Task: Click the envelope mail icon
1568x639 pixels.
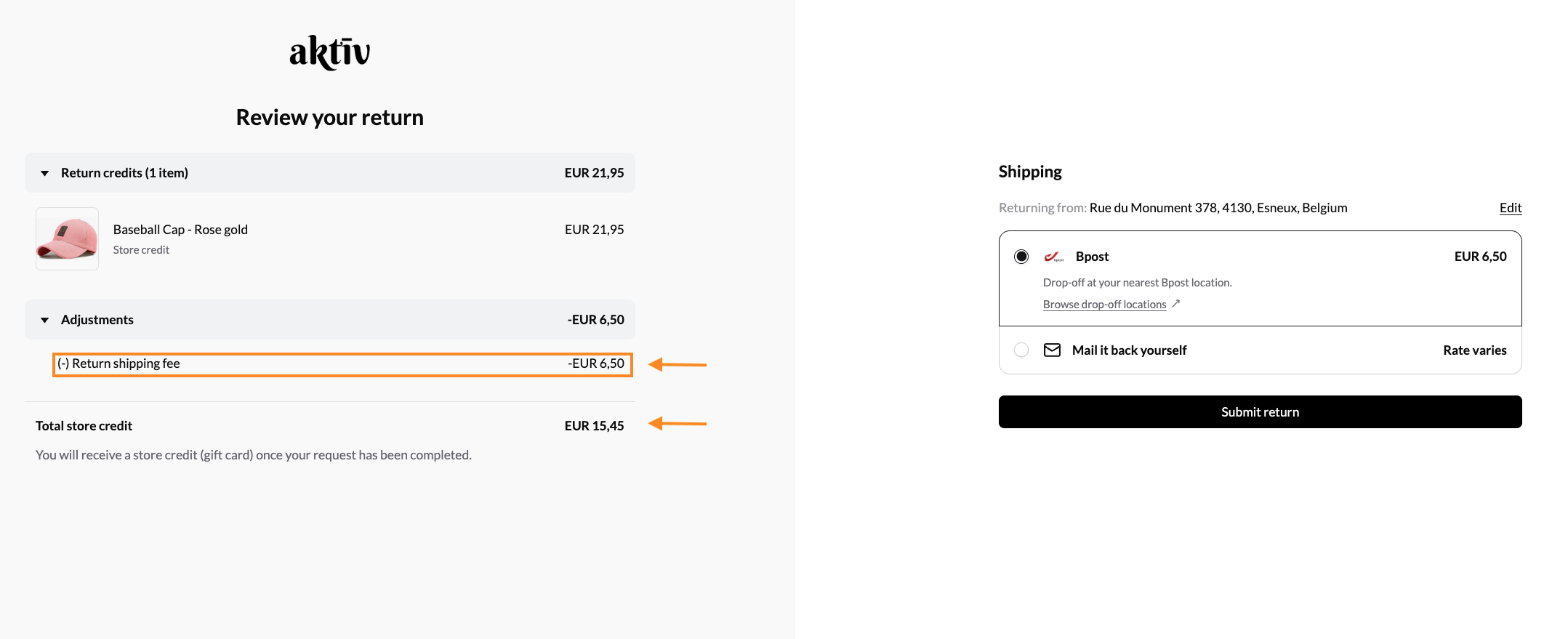Action: pos(1052,350)
